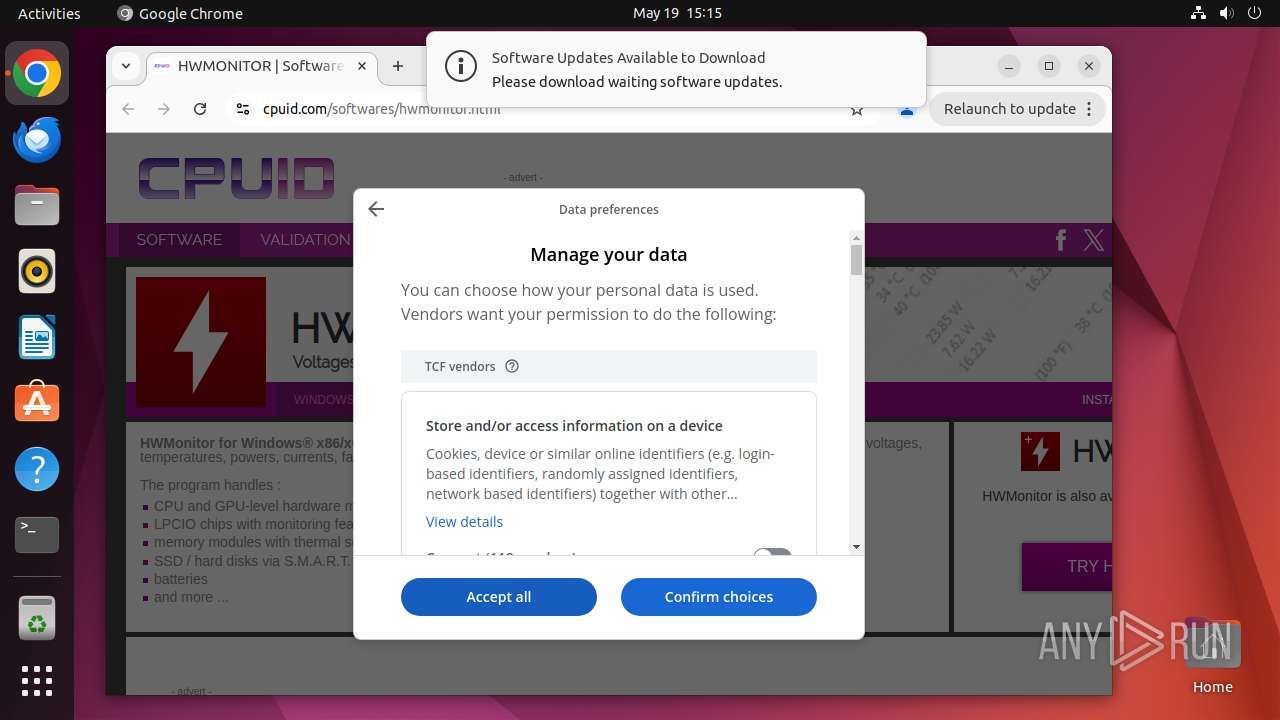The height and width of the screenshot is (720, 1280).
Task: Click the TRY H... purple button
Action: pyautogui.click(x=1067, y=566)
